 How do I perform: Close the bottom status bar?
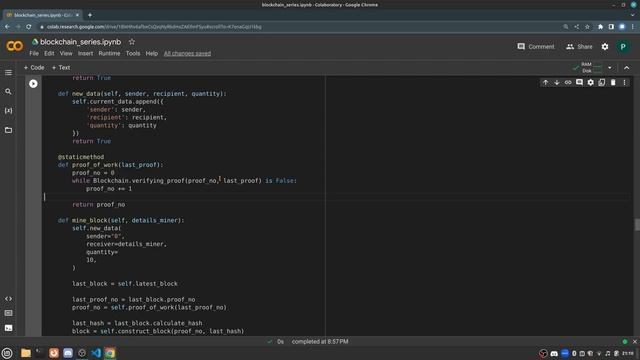635,342
